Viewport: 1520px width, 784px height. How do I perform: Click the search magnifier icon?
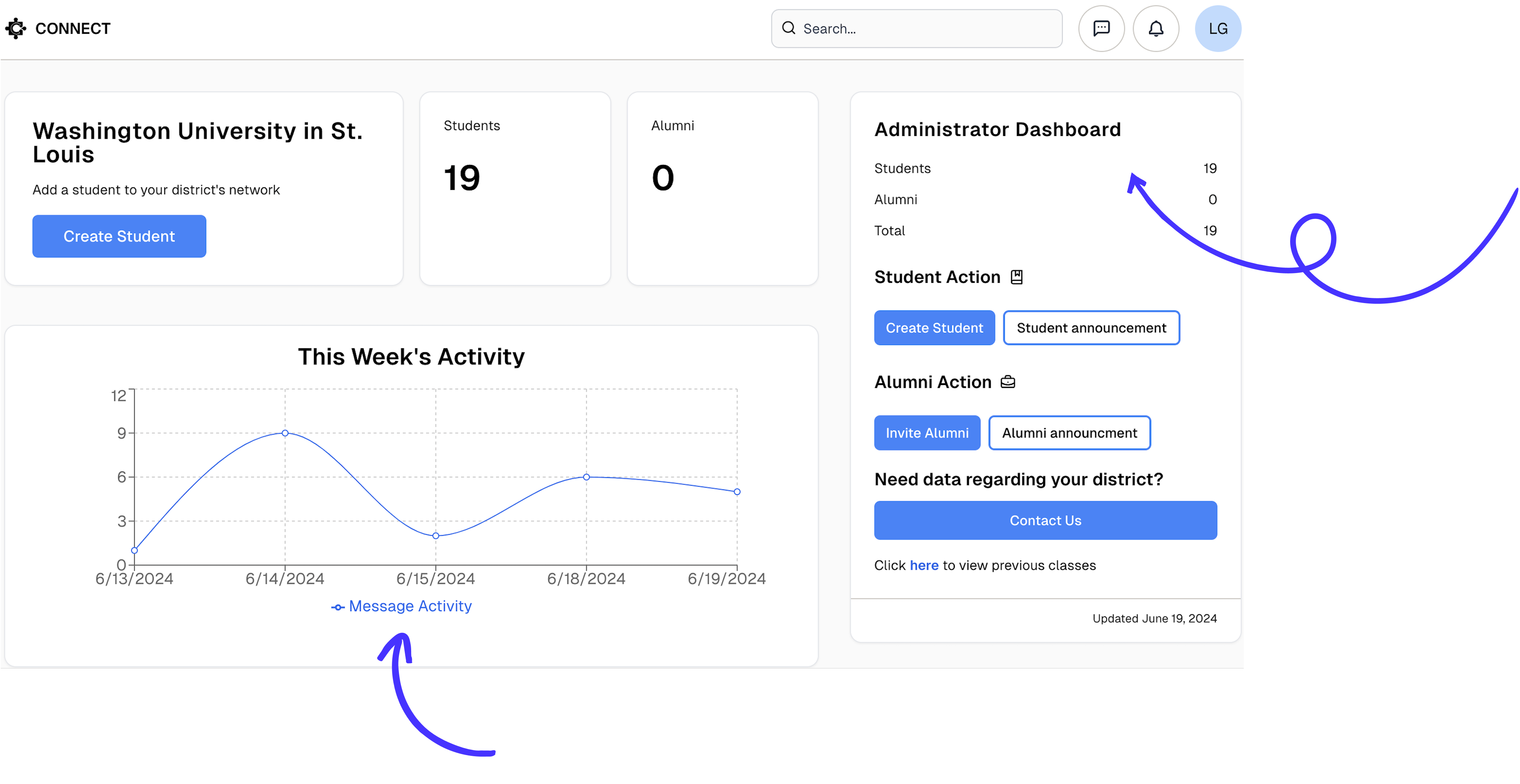(x=788, y=28)
